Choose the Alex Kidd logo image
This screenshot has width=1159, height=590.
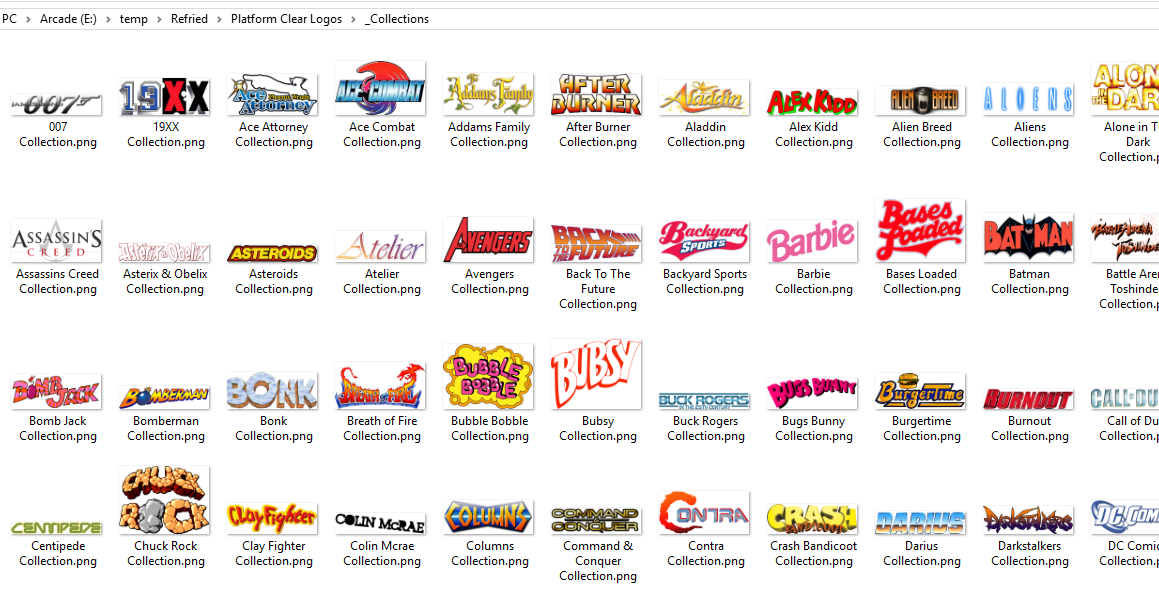coord(812,102)
